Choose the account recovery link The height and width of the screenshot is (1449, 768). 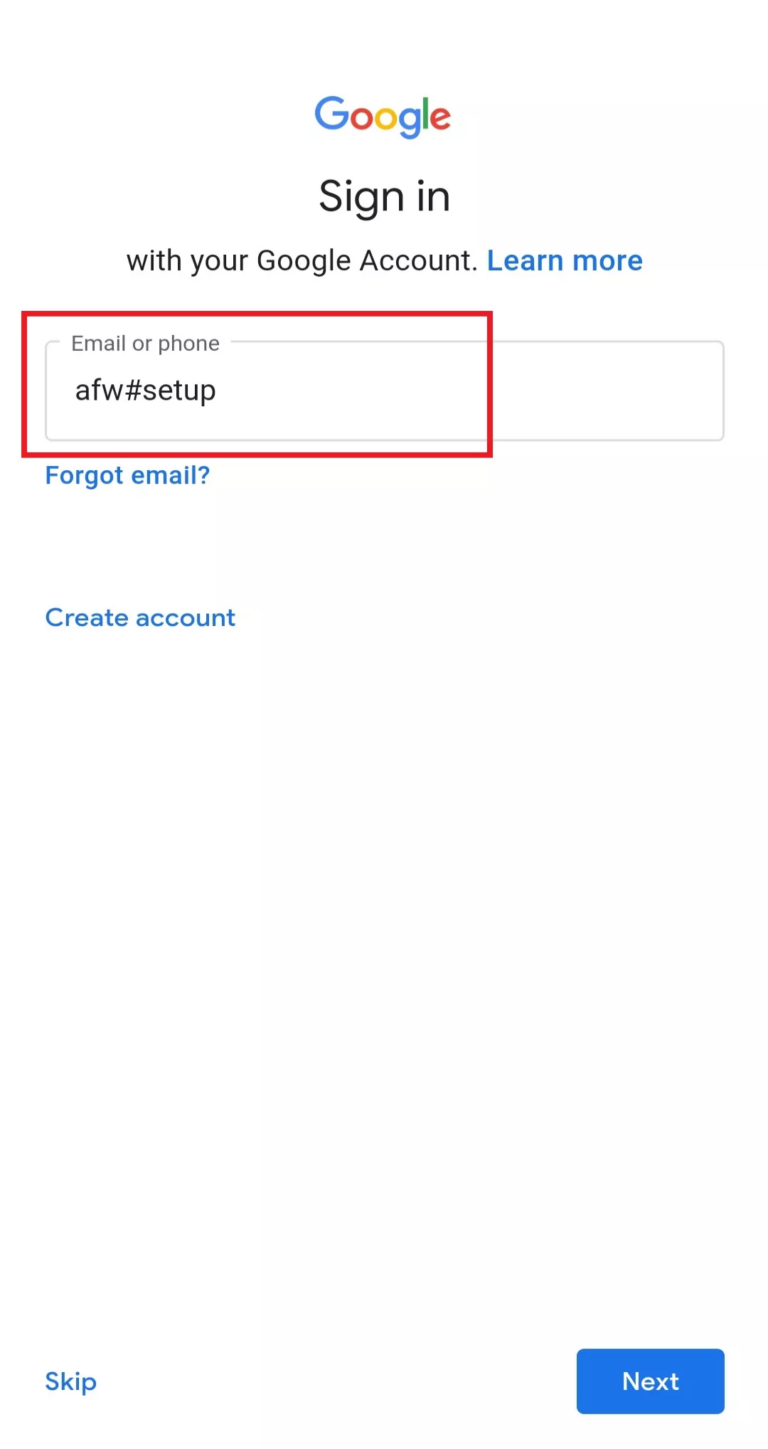pos(127,475)
